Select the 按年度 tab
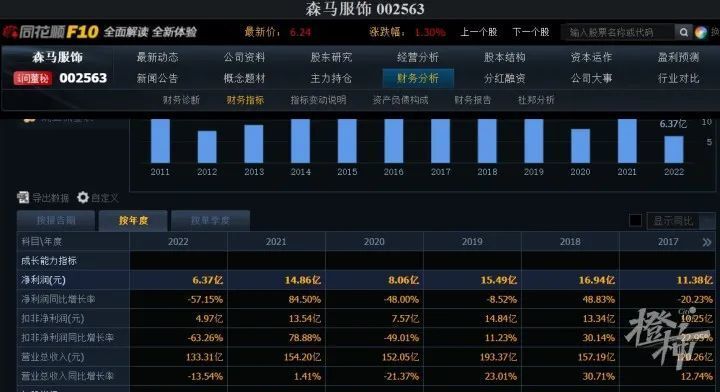The height and width of the screenshot is (392, 720). [134, 221]
